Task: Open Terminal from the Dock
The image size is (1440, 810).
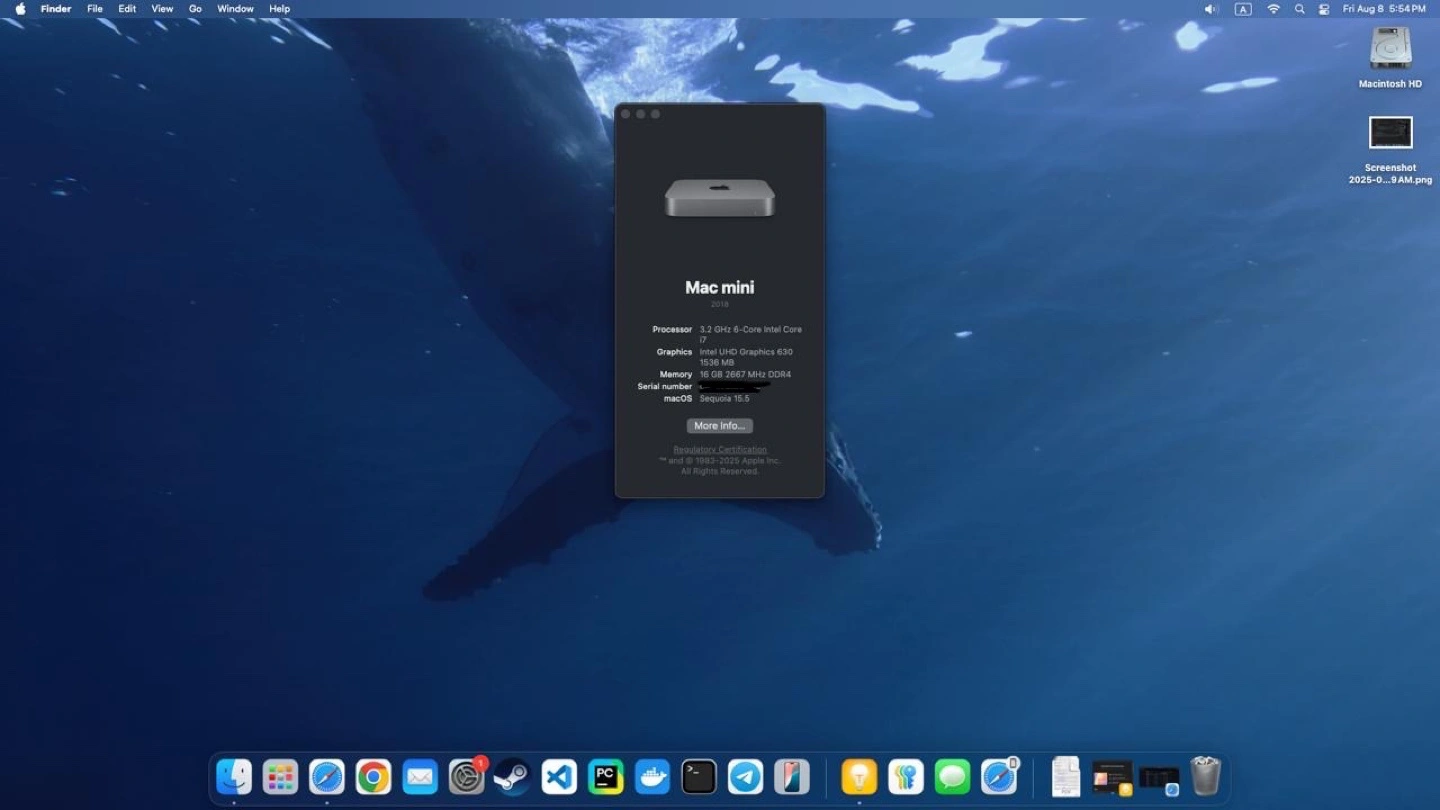Action: (x=698, y=777)
